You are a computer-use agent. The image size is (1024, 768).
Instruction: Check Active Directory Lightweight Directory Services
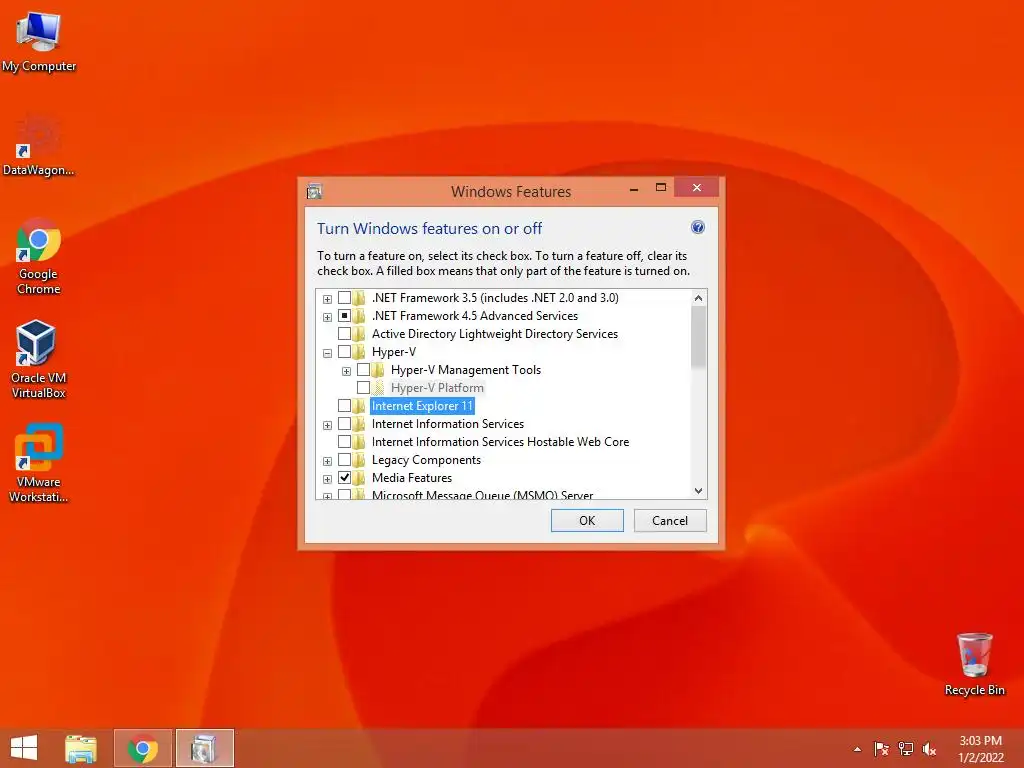pos(344,334)
